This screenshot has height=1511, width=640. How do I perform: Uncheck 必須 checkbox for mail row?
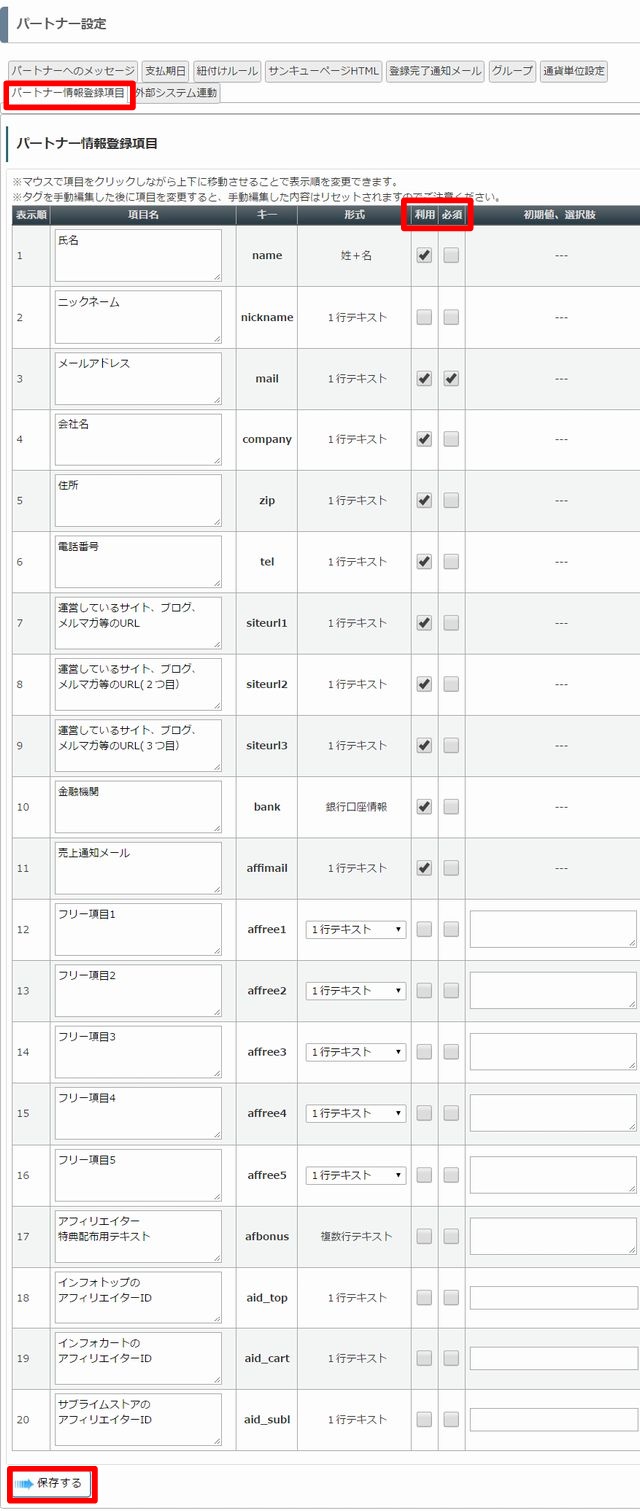click(451, 378)
